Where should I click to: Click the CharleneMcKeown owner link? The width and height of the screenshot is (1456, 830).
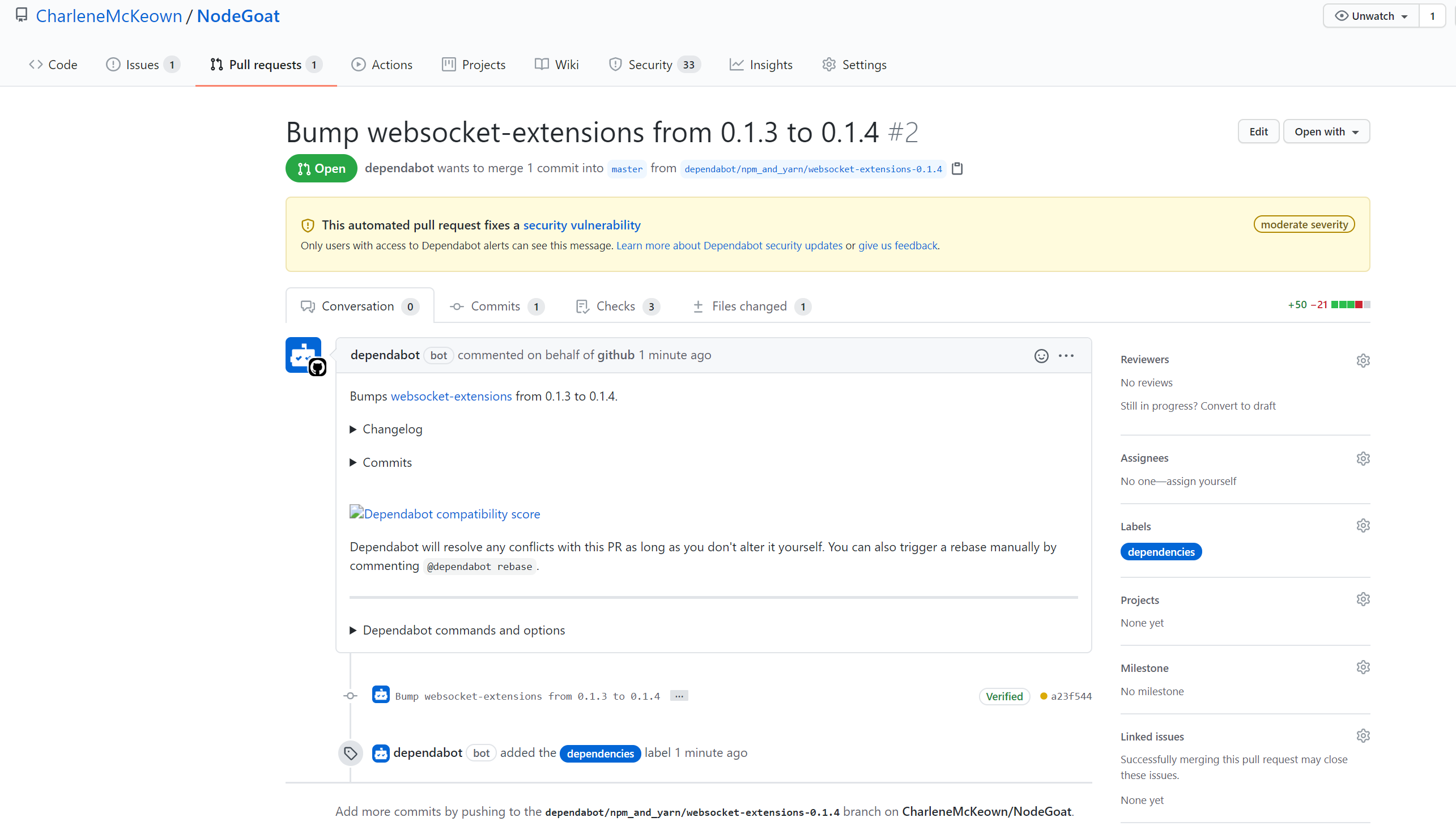pos(109,16)
